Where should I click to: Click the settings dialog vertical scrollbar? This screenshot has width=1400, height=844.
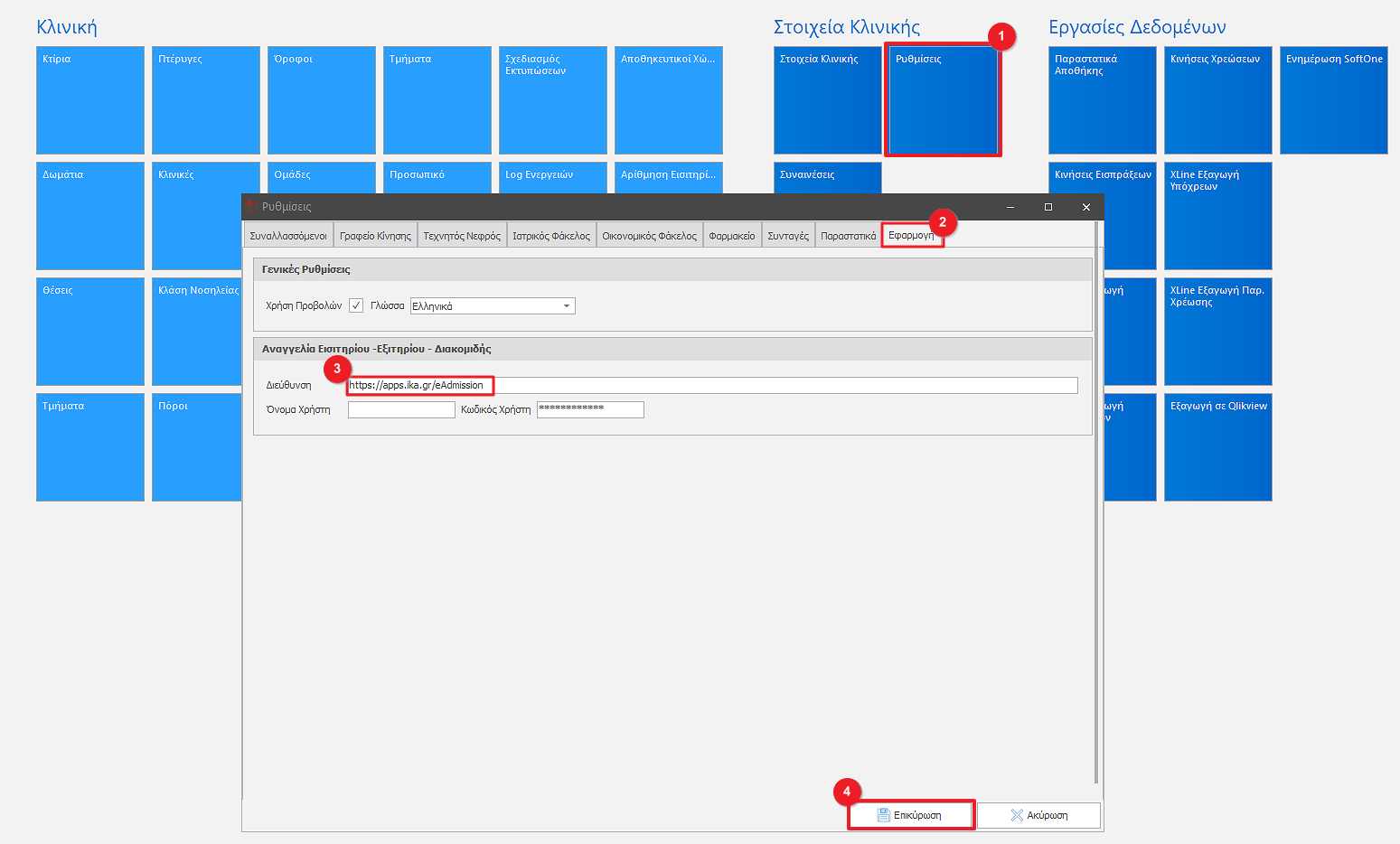[1096, 506]
